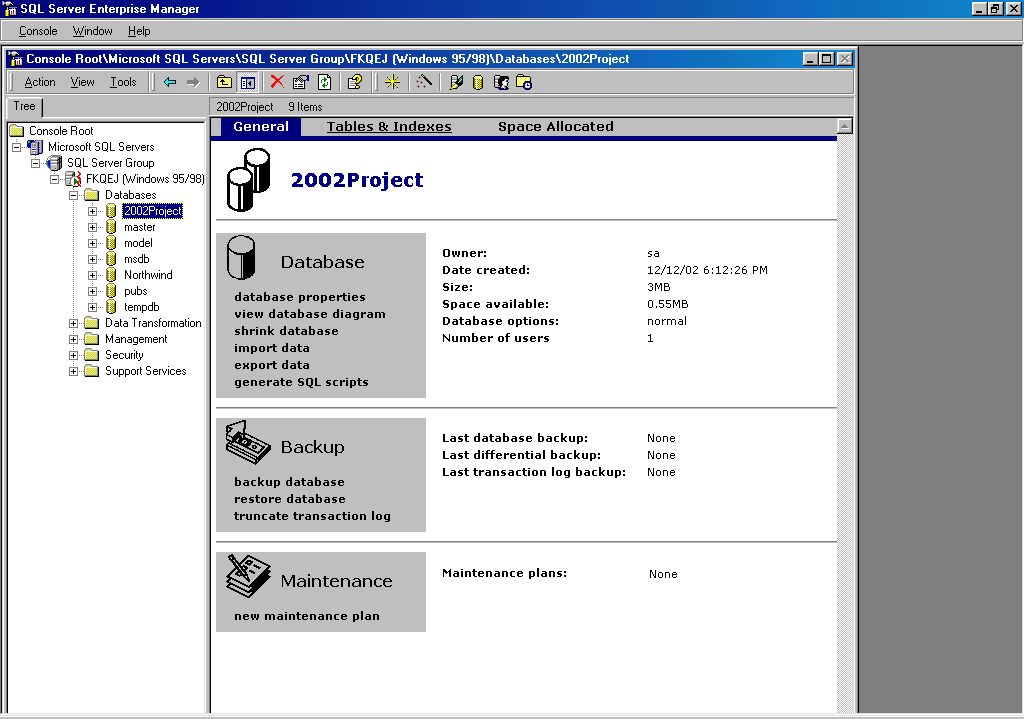Click the Refresh toolbar icon

pos(324,82)
